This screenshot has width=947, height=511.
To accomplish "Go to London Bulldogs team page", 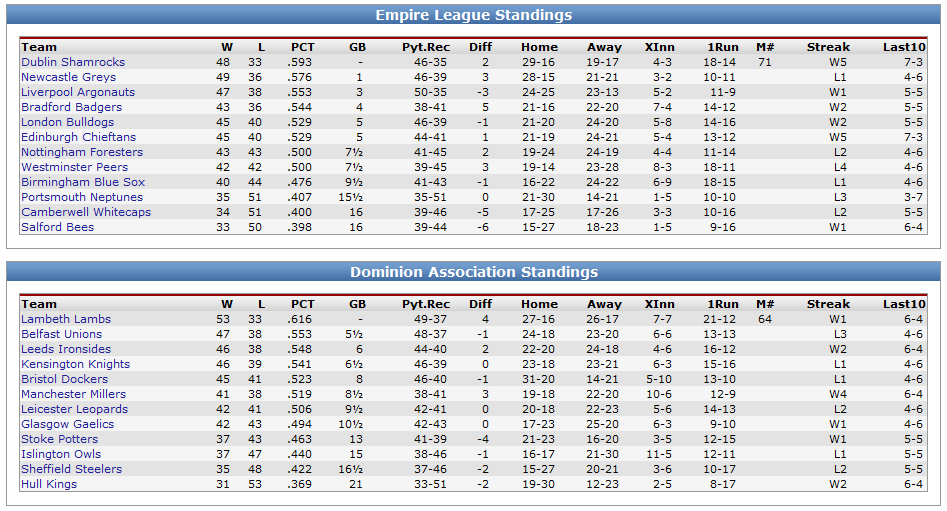I will point(68,122).
